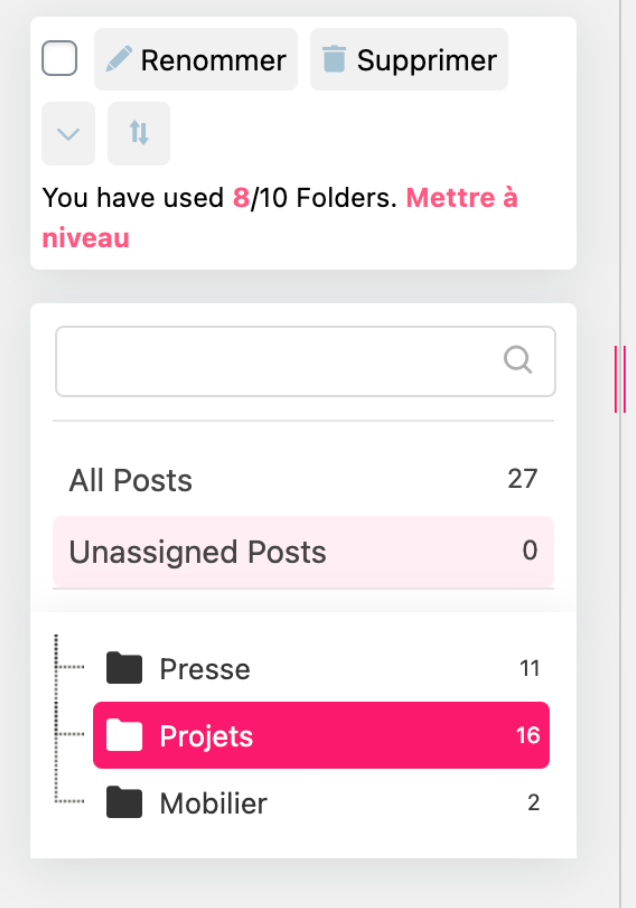Select the Projets folder row
Viewport: 636px width, 908px height.
(x=320, y=735)
